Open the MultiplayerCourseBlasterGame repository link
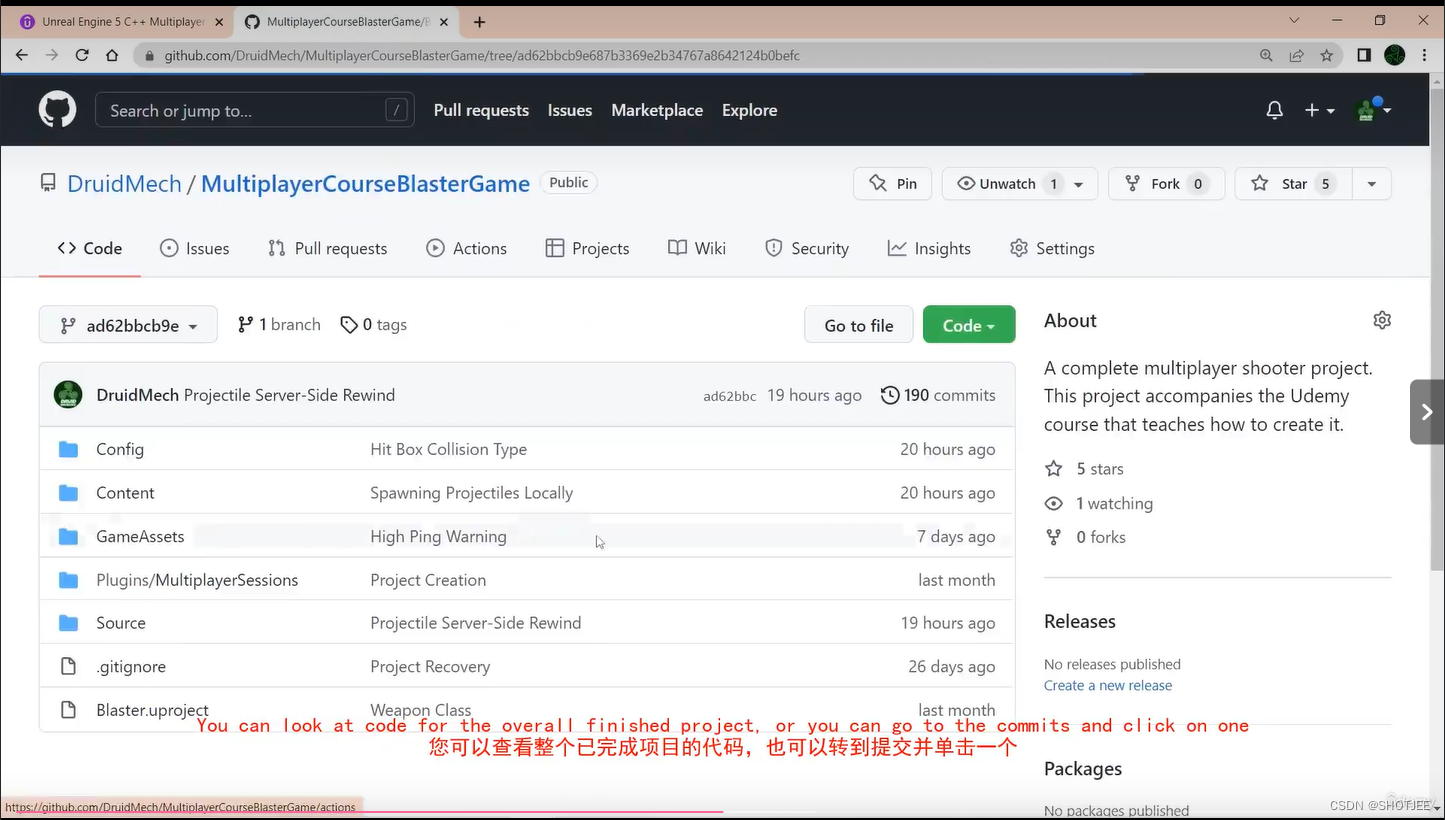 (365, 184)
